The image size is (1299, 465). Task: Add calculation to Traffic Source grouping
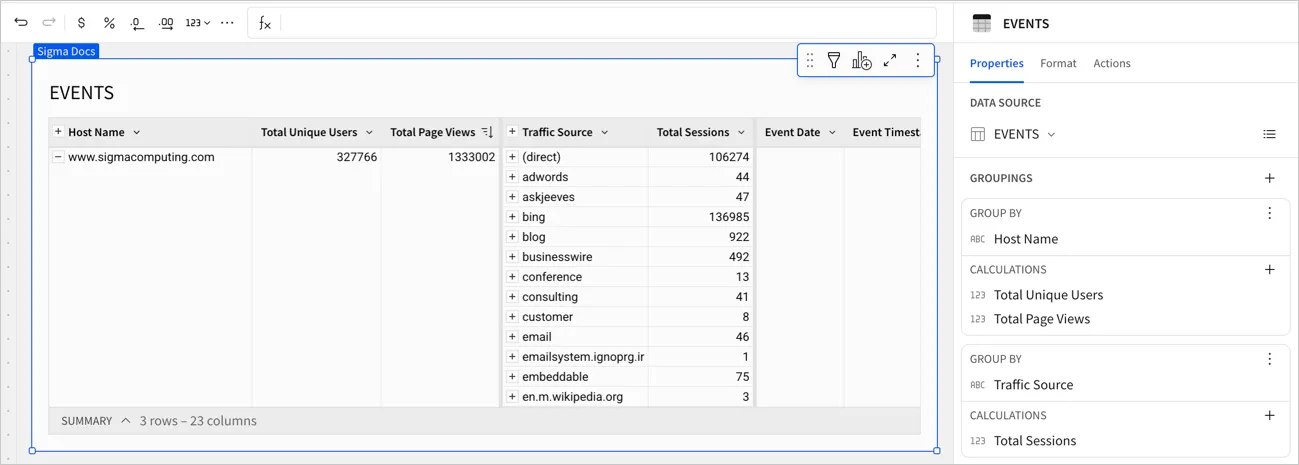pyautogui.click(x=1269, y=415)
